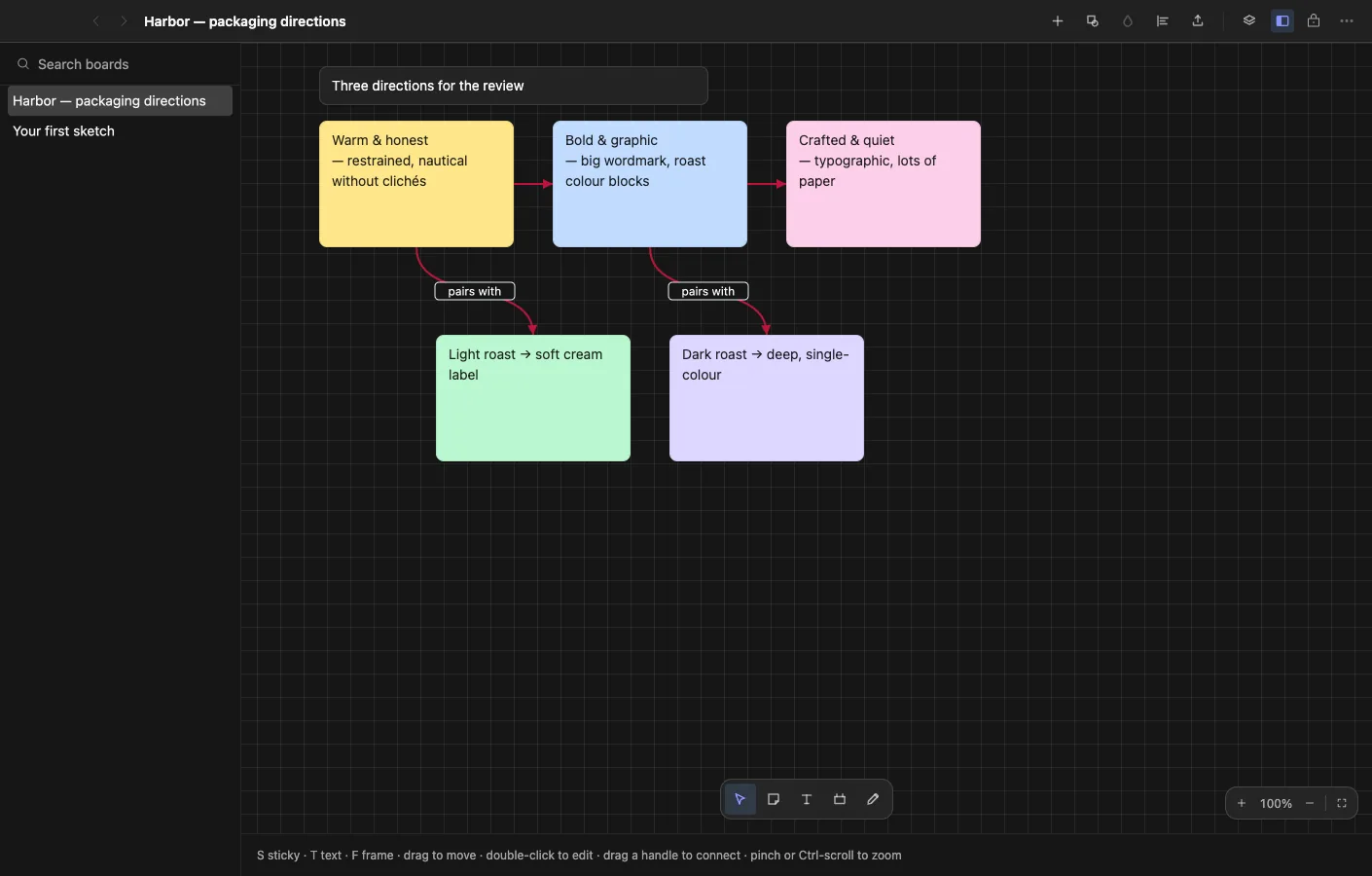1372x876 pixels.
Task: Open the Your first sketch board
Action: click(x=120, y=130)
